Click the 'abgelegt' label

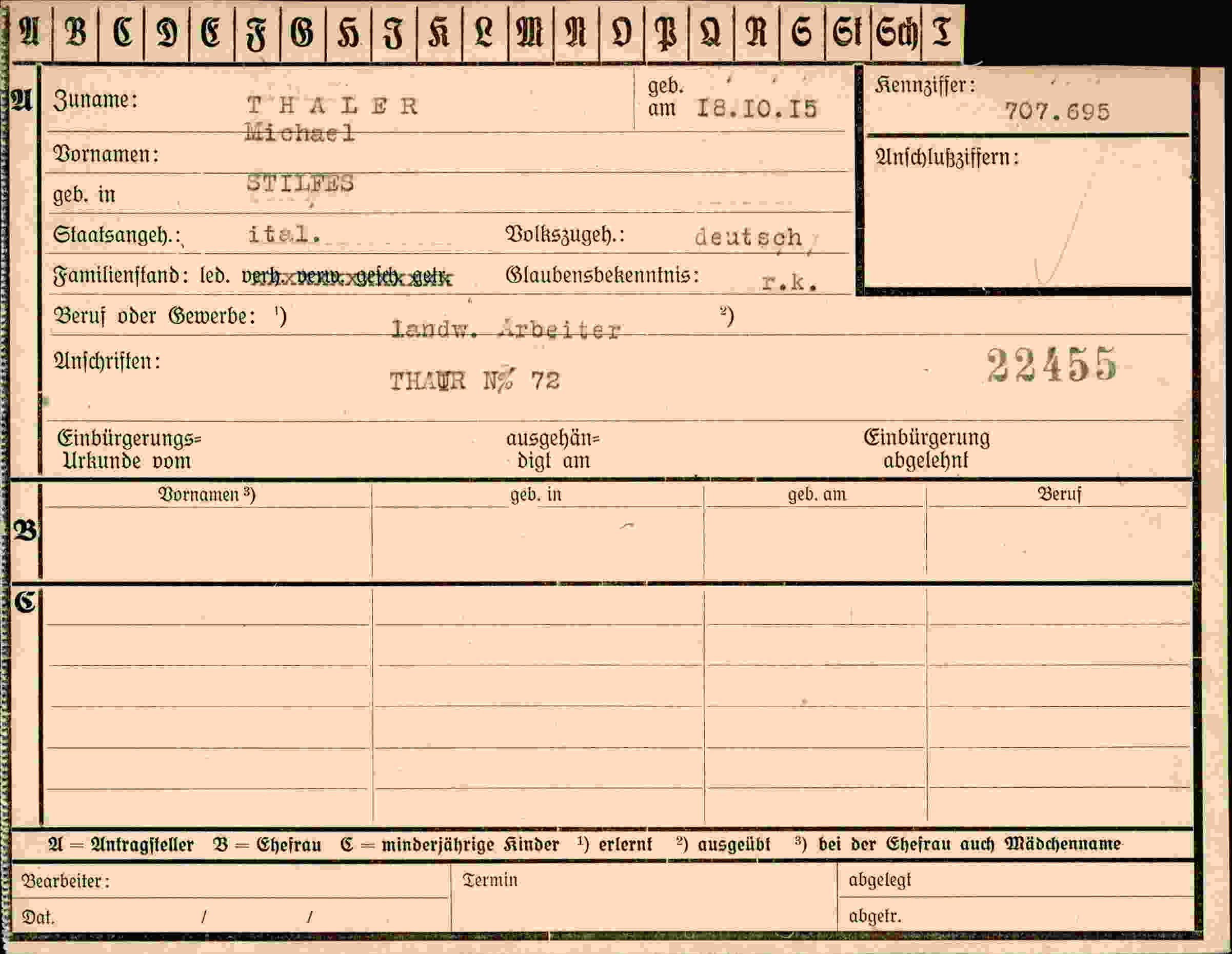click(880, 880)
